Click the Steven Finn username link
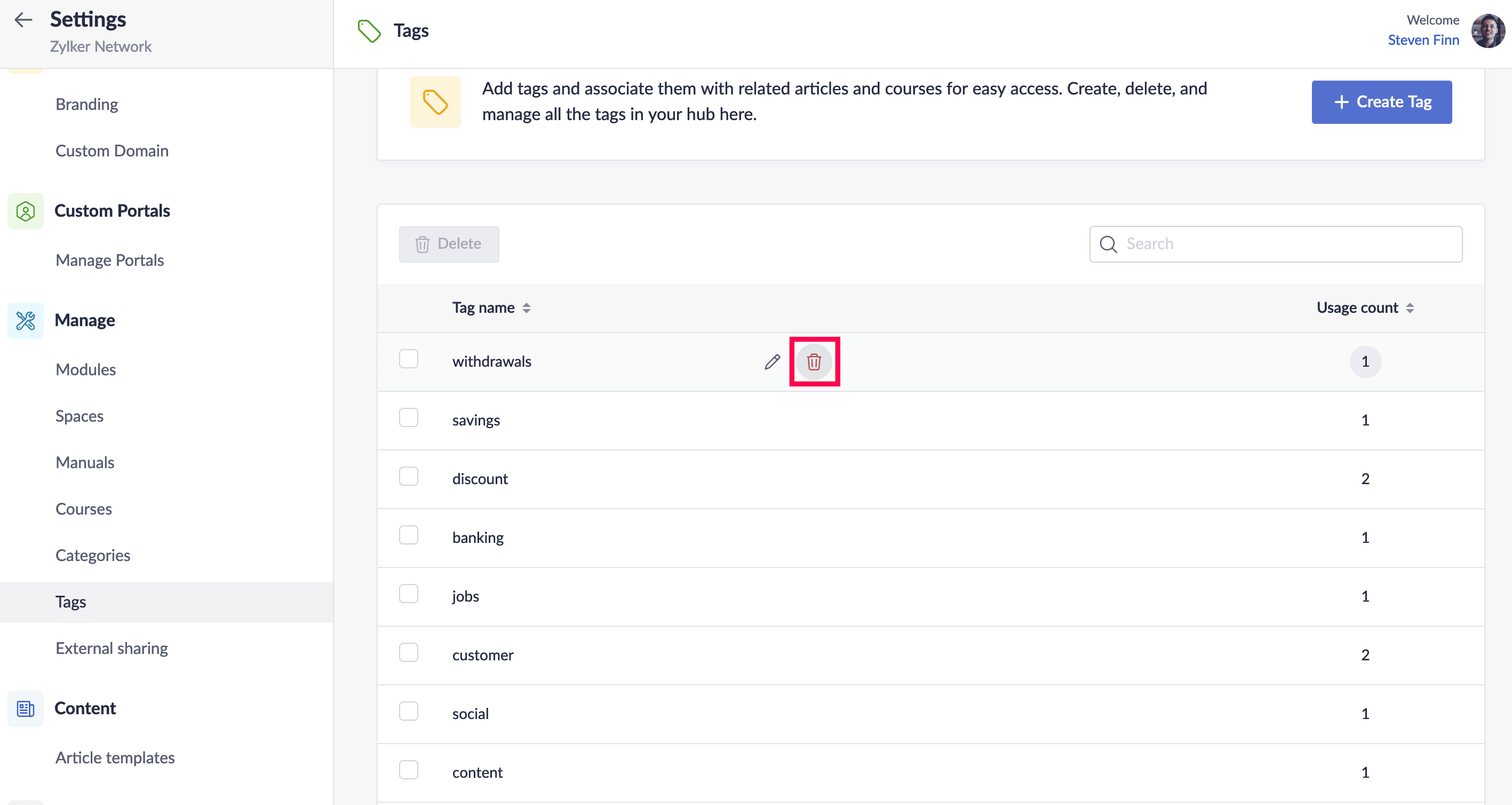 (1423, 40)
